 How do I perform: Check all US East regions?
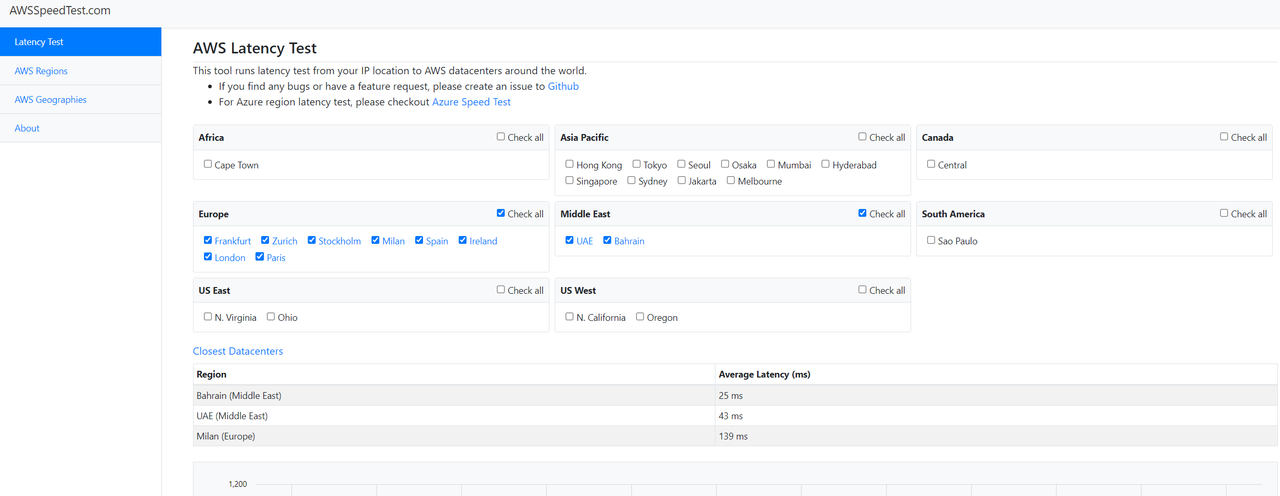point(501,290)
